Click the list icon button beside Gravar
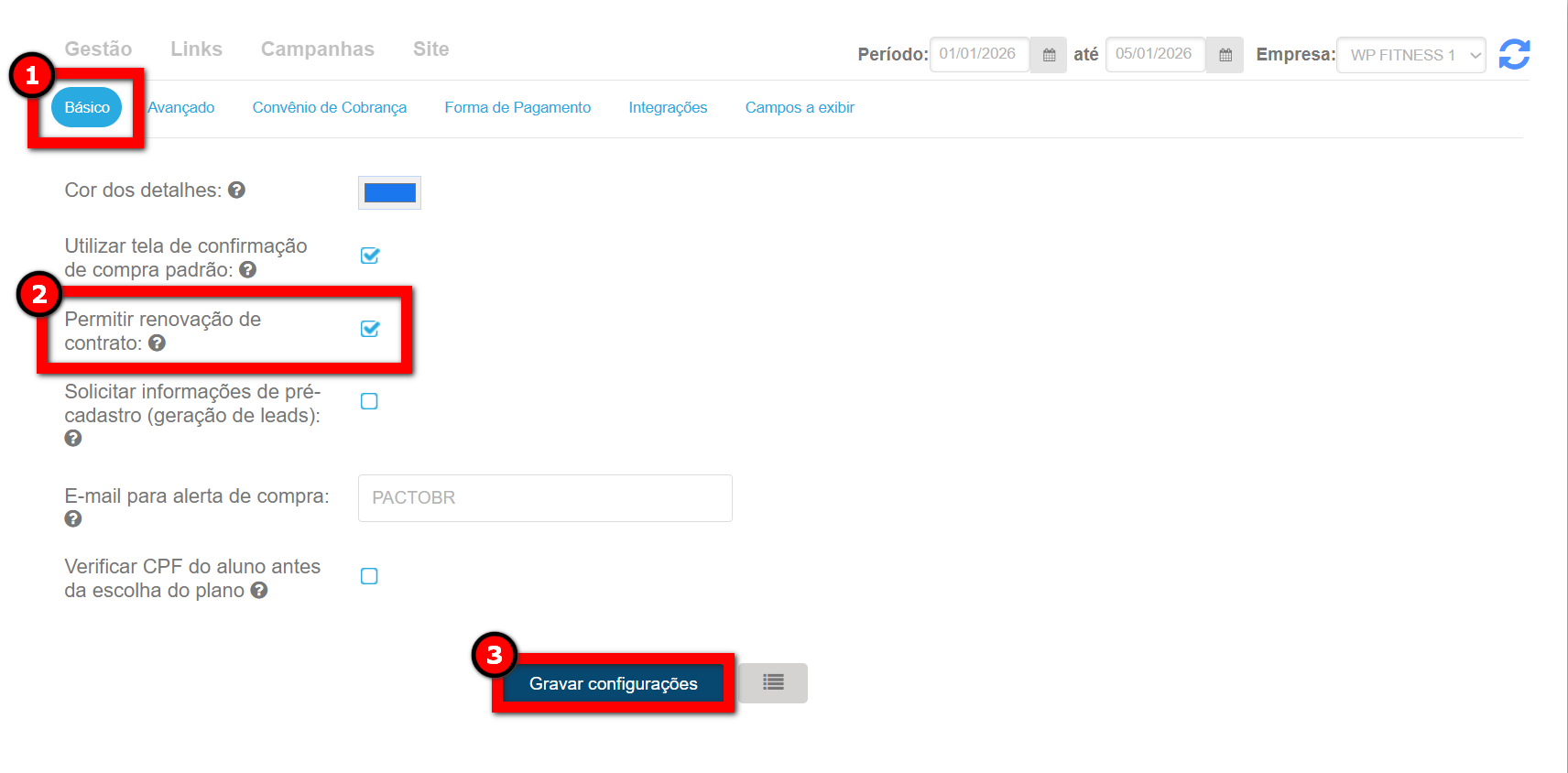 point(773,682)
